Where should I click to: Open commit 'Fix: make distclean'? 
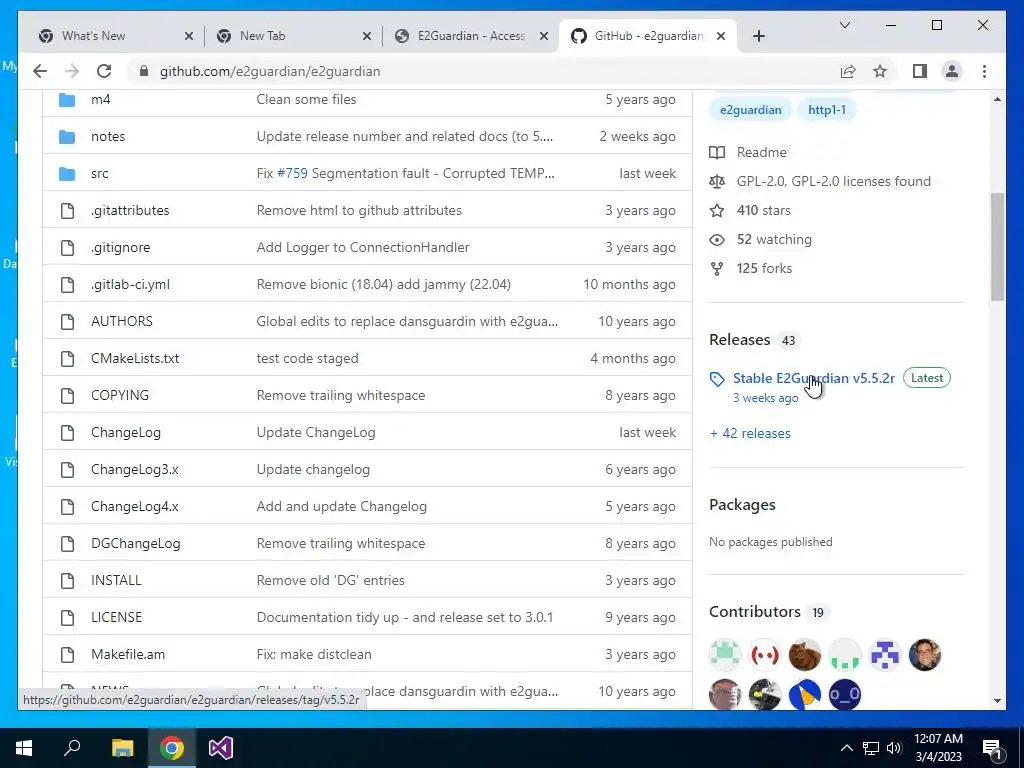pos(313,654)
